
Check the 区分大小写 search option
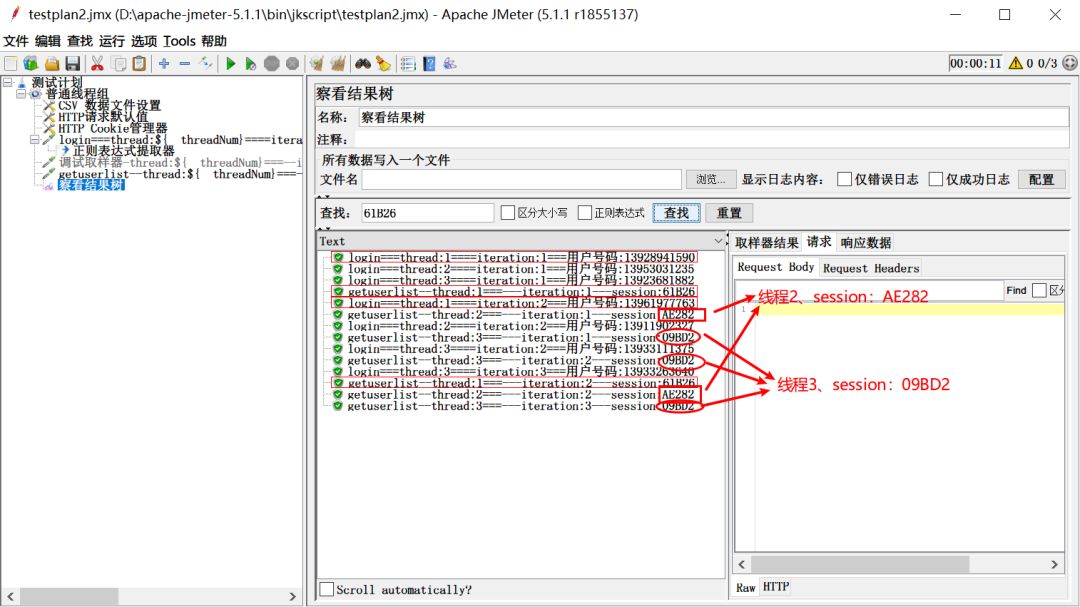[508, 212]
